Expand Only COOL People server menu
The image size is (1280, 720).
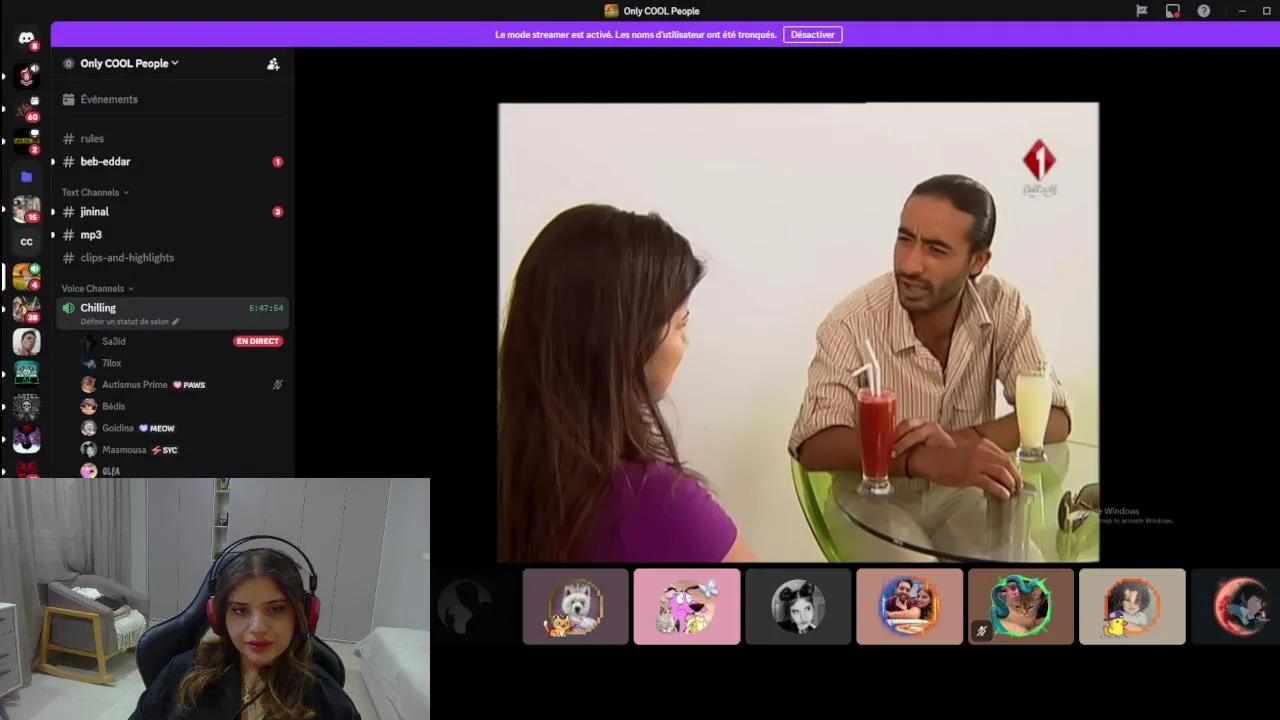click(x=129, y=63)
